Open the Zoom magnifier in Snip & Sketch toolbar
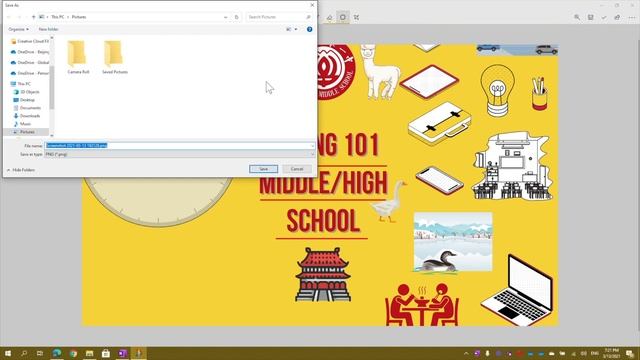This screenshot has height=360, width=640. coord(577,17)
